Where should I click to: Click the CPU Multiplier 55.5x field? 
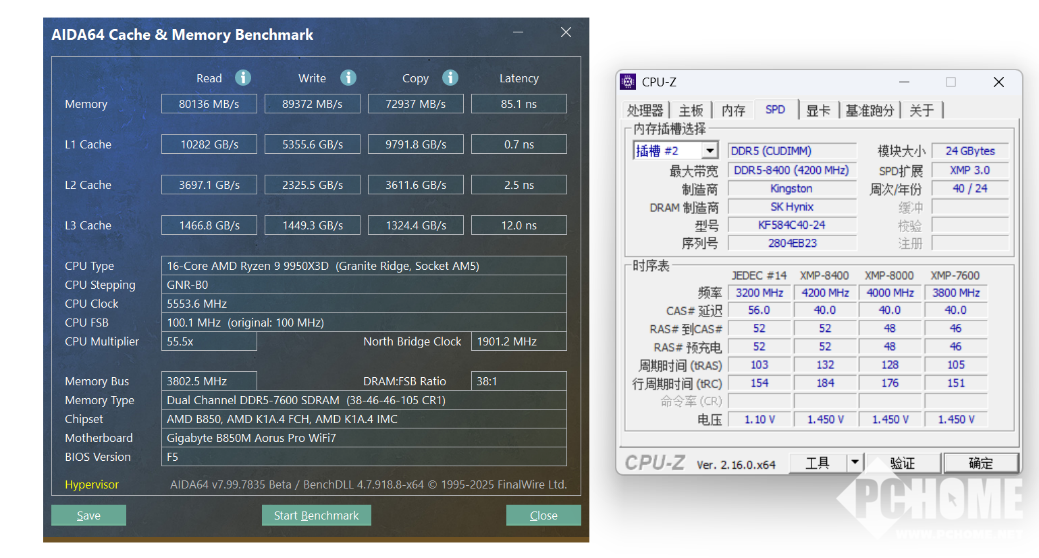point(209,341)
